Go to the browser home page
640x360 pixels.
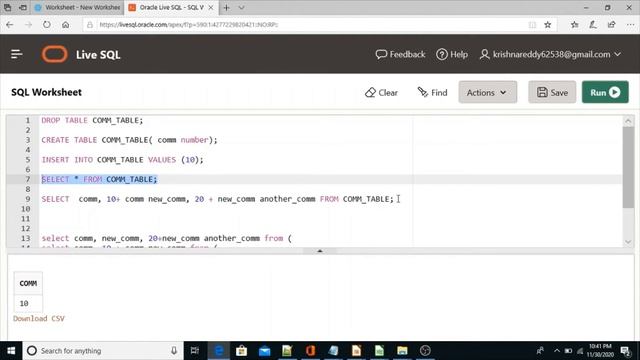pyautogui.click(x=65, y=24)
